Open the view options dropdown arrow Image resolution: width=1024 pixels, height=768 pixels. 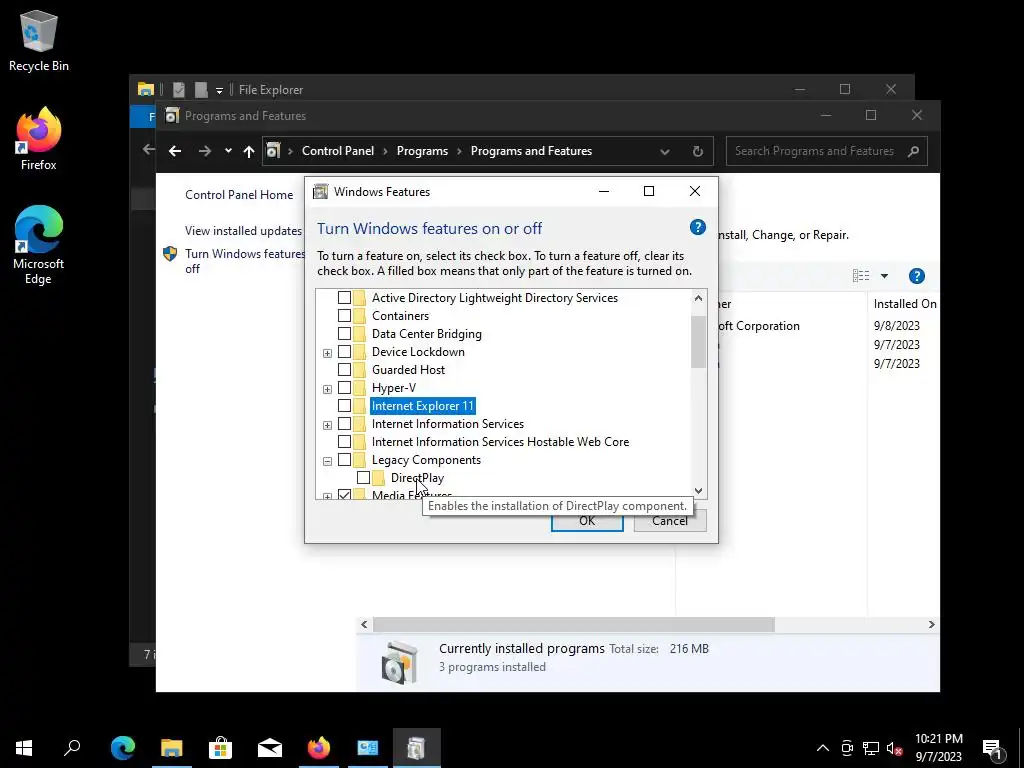[x=884, y=276]
